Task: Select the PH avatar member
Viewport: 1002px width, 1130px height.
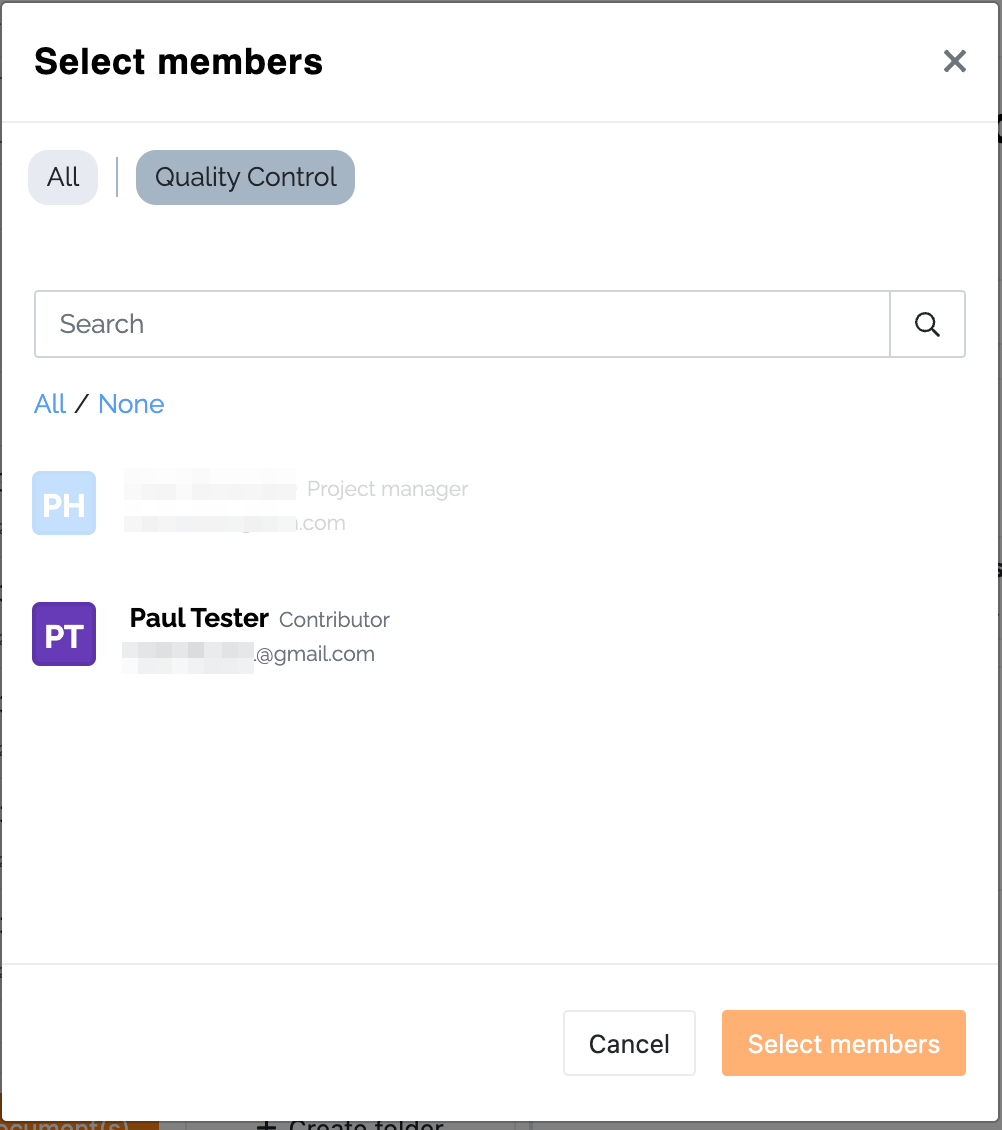Action: point(64,503)
